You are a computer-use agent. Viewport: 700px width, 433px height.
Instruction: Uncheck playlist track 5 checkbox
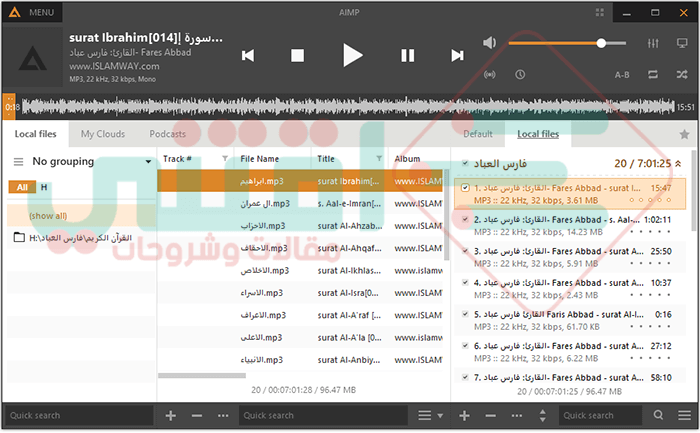pyautogui.click(x=465, y=314)
